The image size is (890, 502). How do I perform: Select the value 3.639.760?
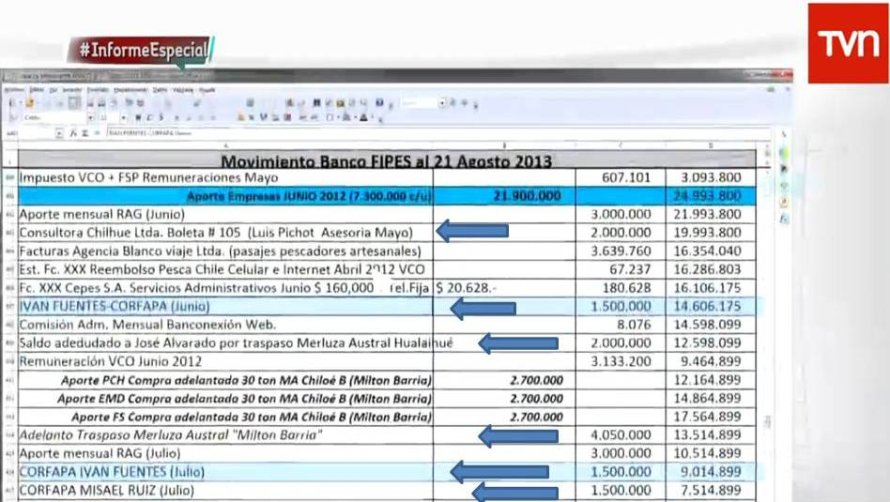coord(620,251)
